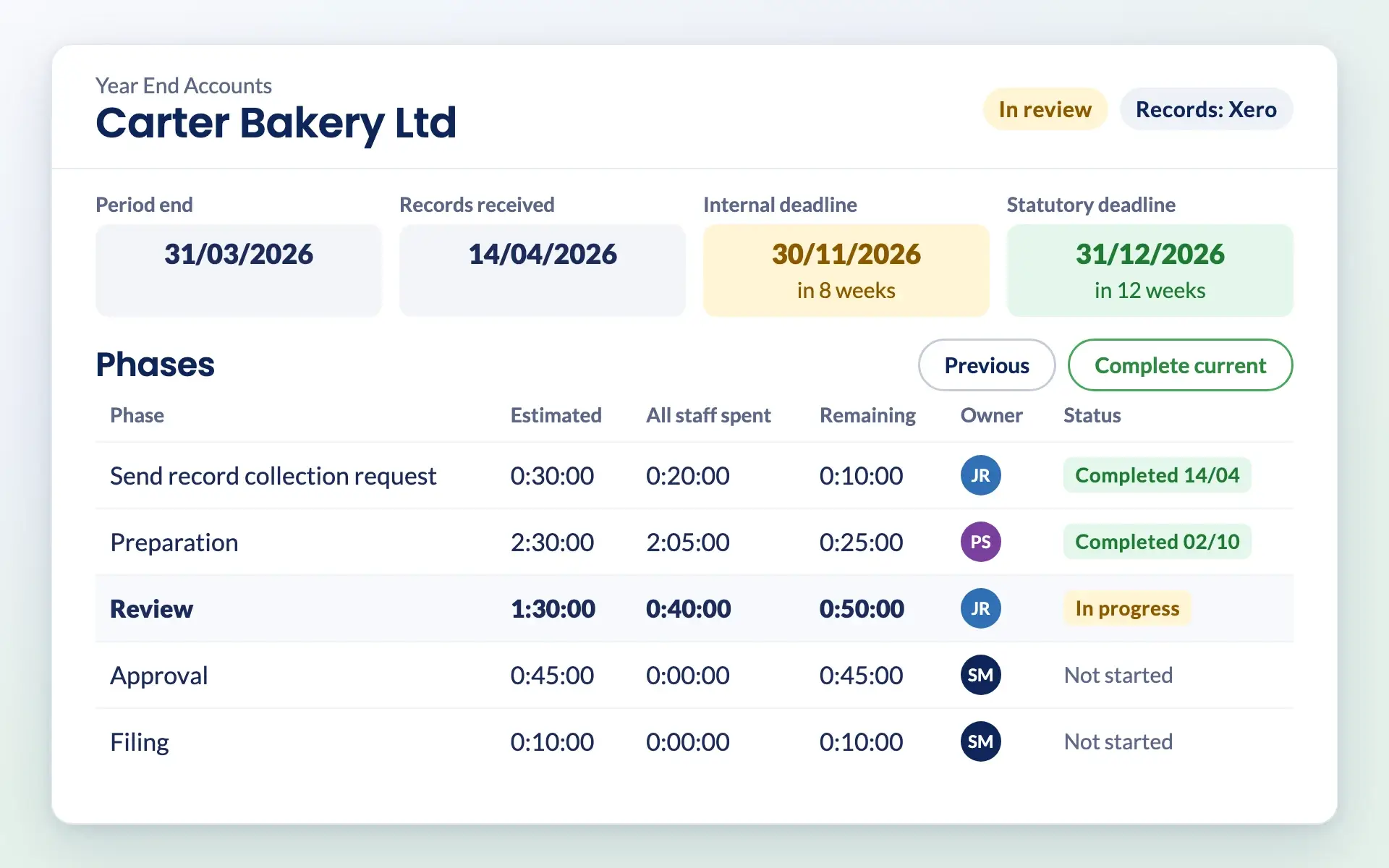This screenshot has height=868, width=1389.
Task: Click Filing estimated time 0:10:00 in Estimated column
Action: coord(552,742)
